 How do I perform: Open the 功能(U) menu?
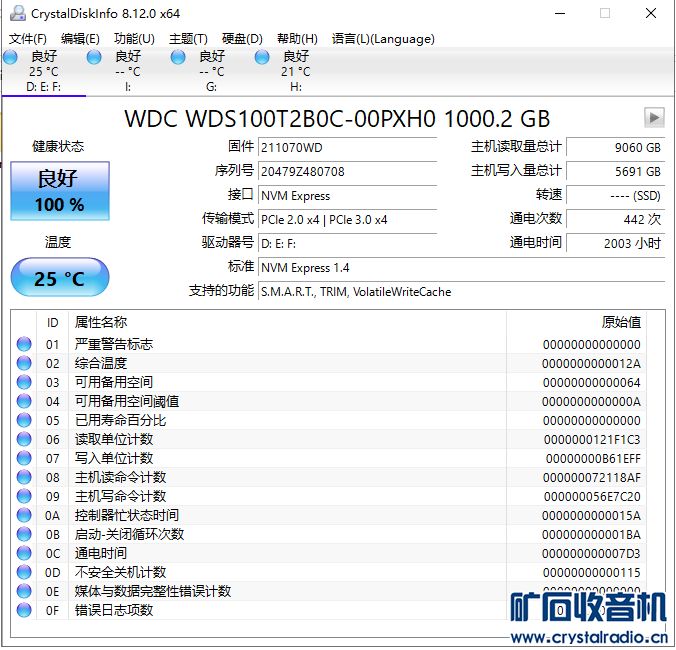[134, 39]
